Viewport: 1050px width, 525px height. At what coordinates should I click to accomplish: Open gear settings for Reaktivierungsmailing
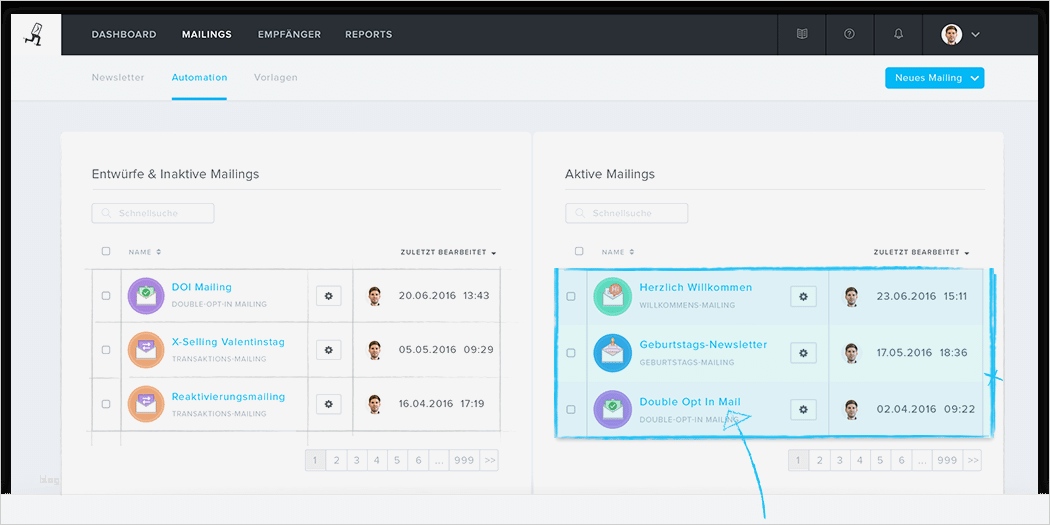329,404
